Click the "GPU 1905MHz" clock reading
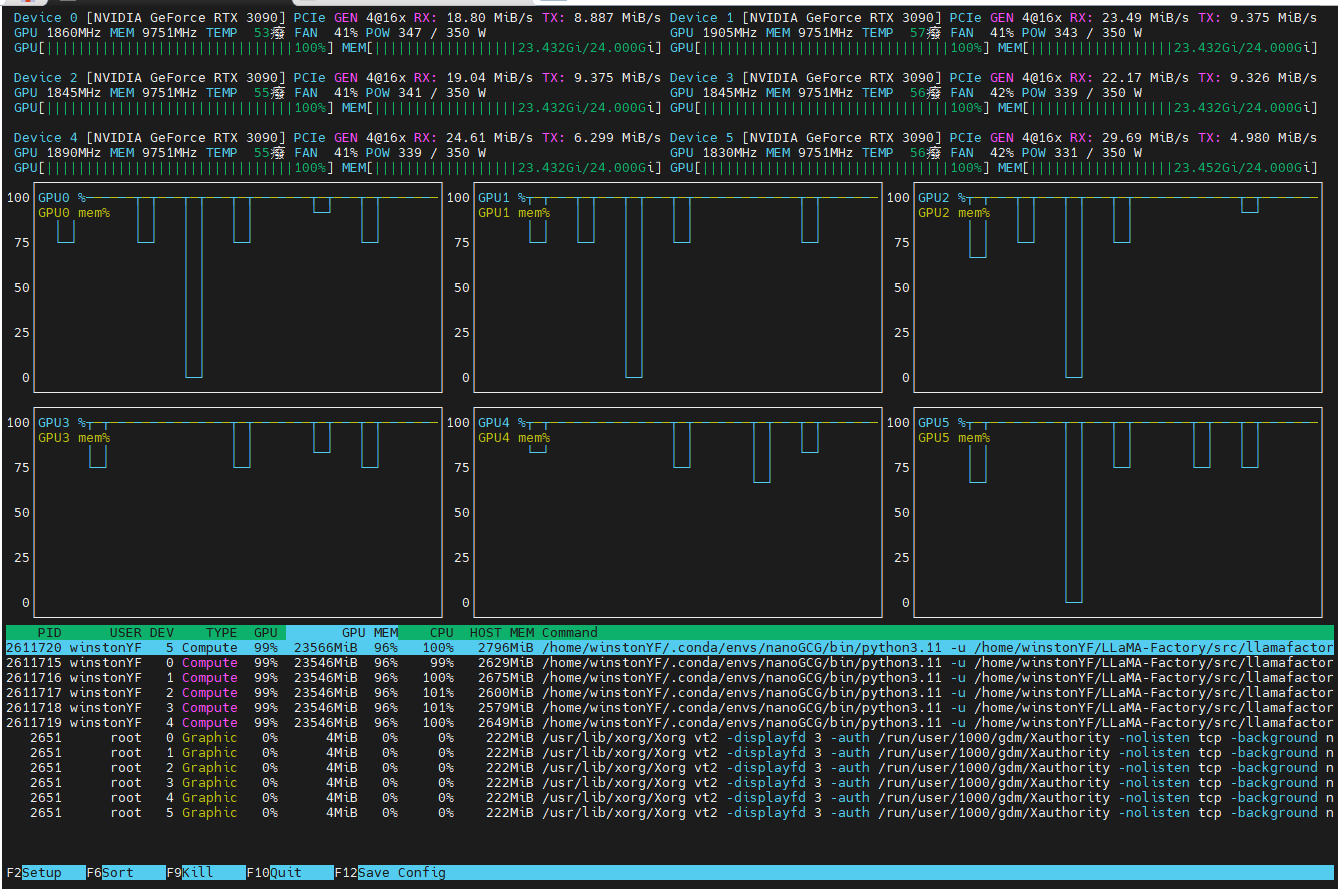Screen dimensions: 1338x889 coord(714,33)
